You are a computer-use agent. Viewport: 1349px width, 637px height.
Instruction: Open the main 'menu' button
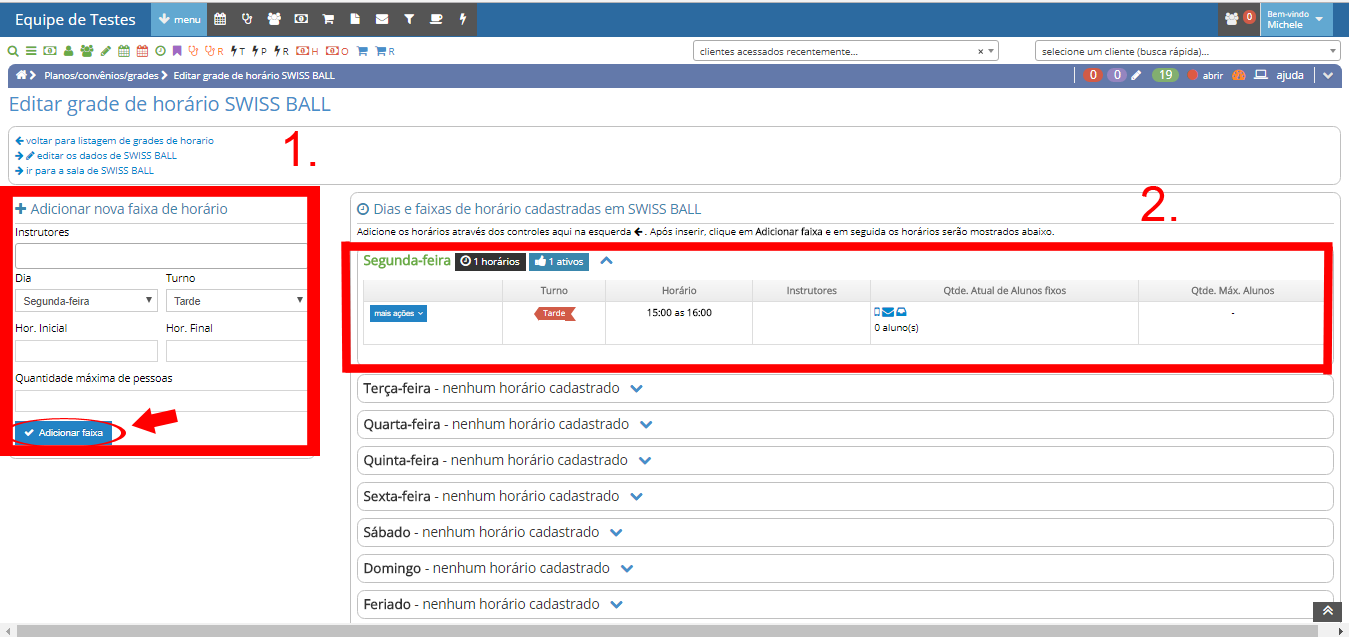tap(179, 19)
